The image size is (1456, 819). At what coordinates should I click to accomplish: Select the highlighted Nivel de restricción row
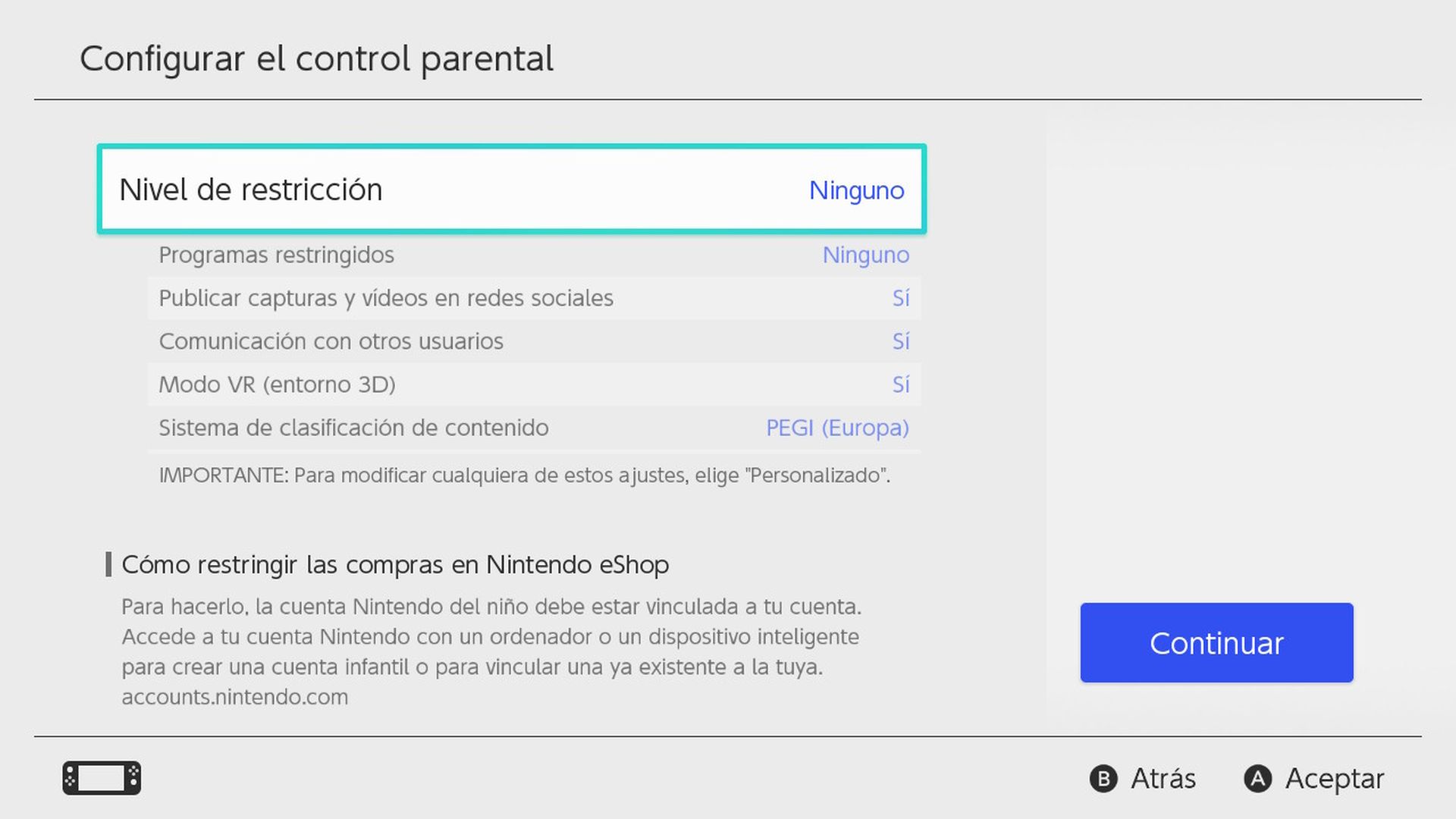pyautogui.click(x=512, y=189)
